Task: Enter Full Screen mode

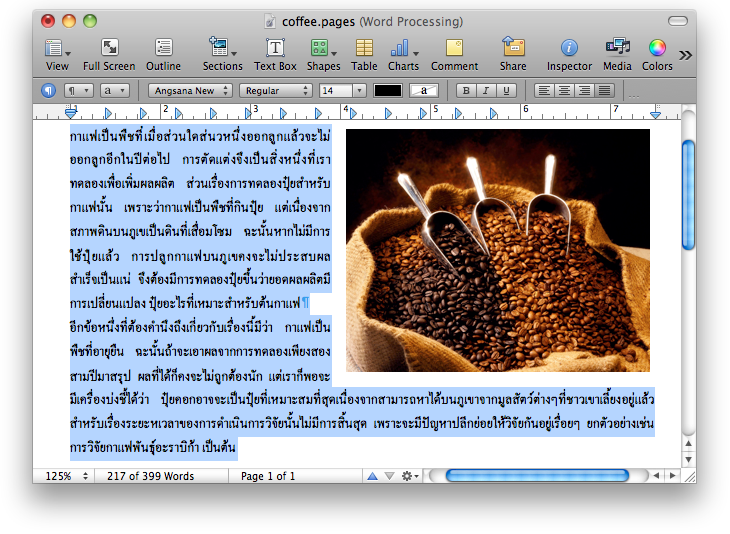Action: (109, 55)
